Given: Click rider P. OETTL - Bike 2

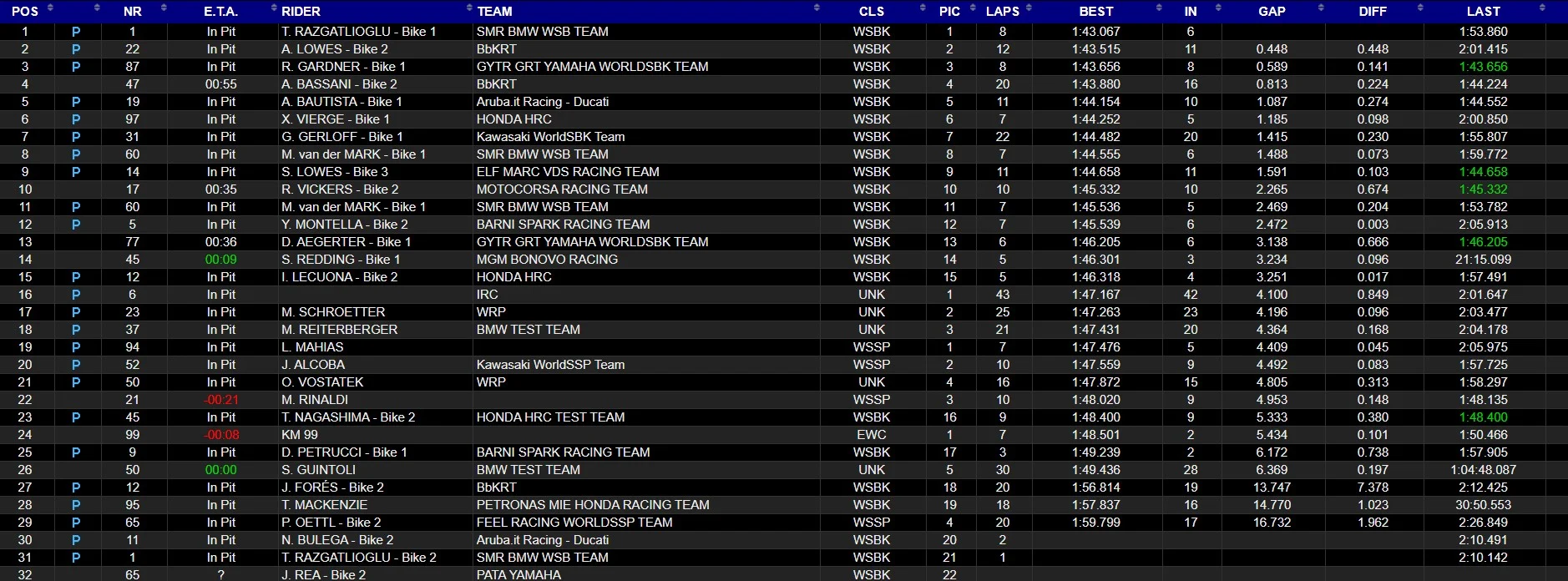Looking at the screenshot, I should coord(331,523).
